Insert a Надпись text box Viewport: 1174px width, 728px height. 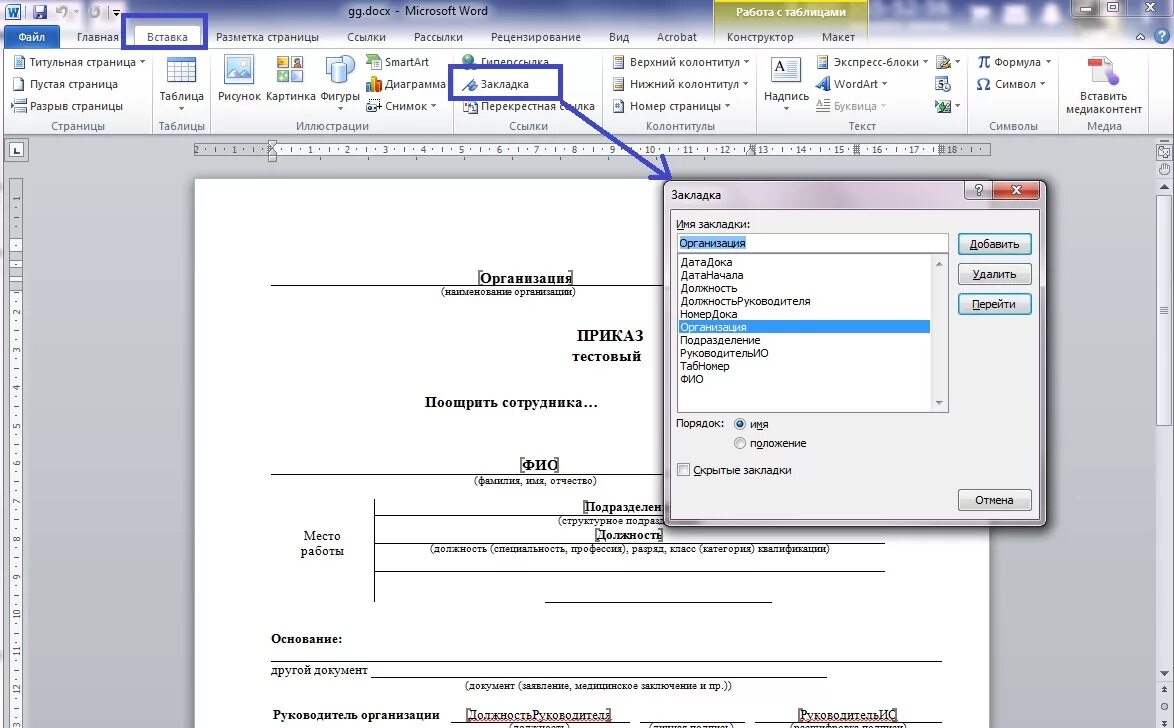point(786,83)
